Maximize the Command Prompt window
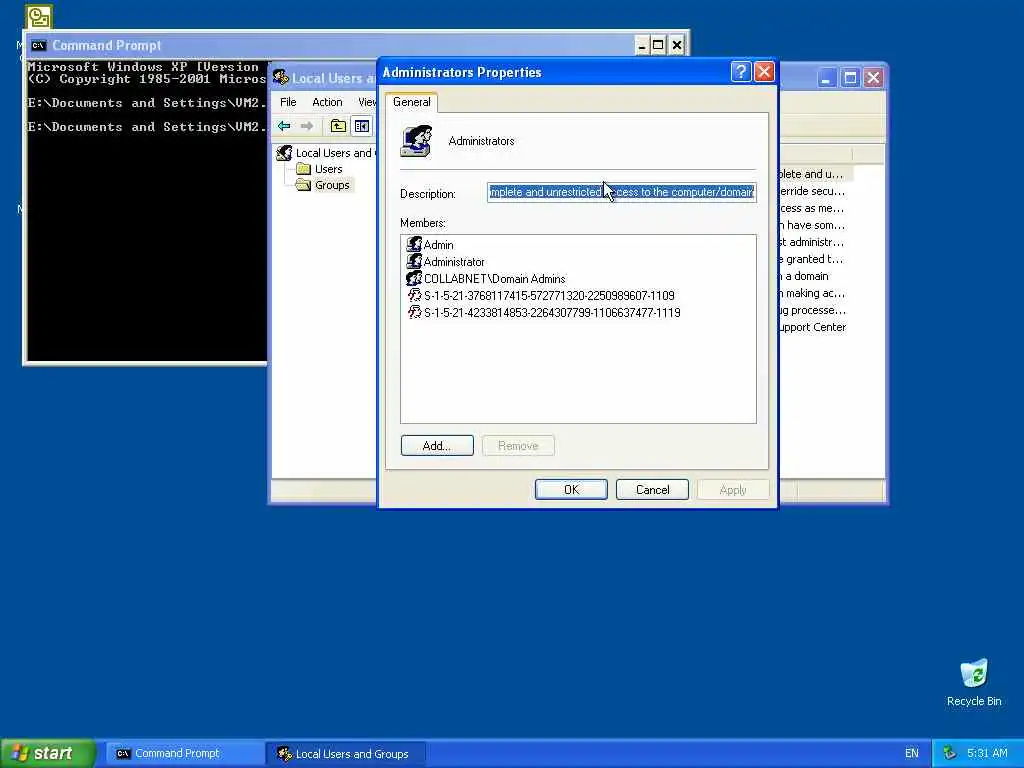The width and height of the screenshot is (1024, 768). click(658, 45)
